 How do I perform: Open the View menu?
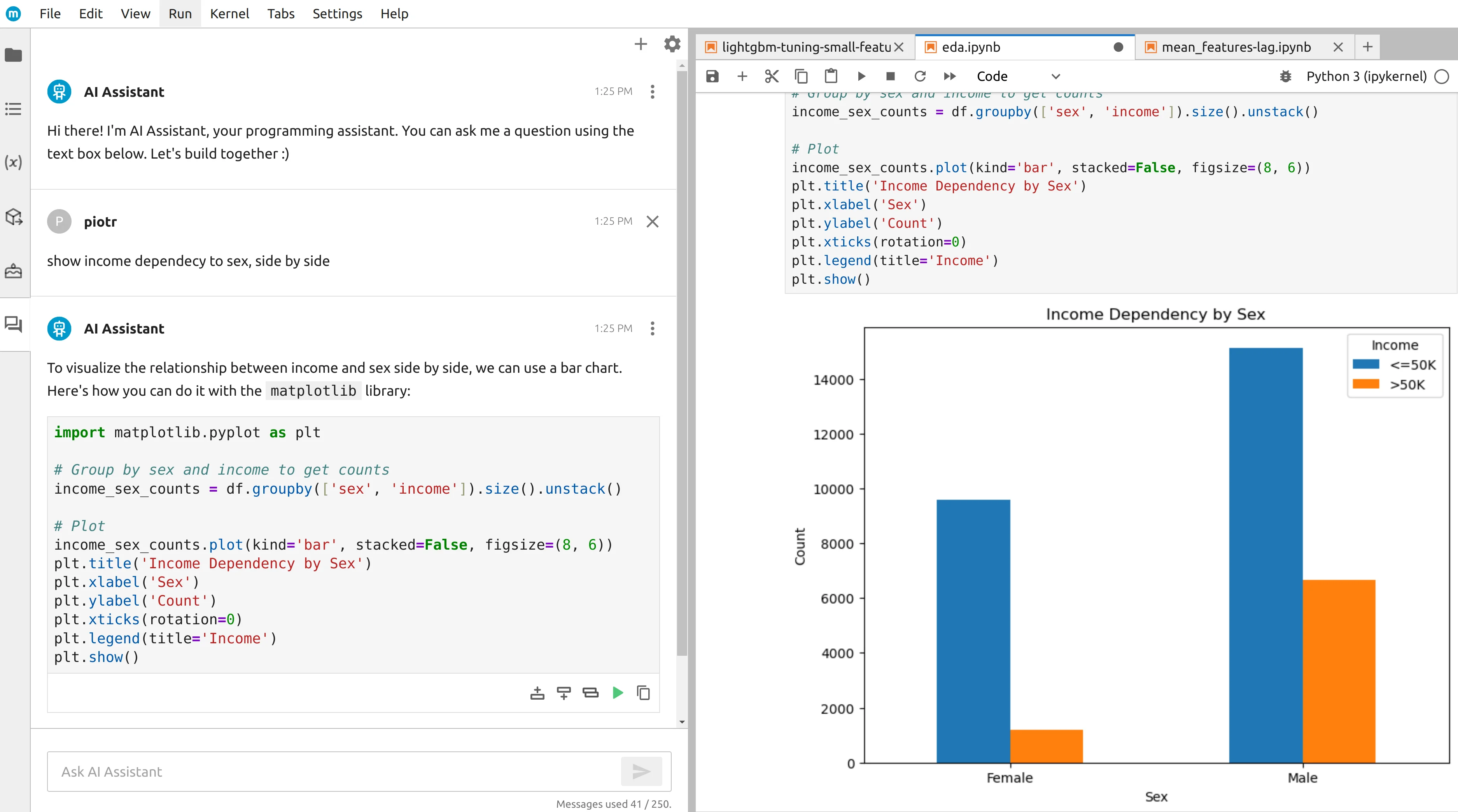[x=135, y=14]
